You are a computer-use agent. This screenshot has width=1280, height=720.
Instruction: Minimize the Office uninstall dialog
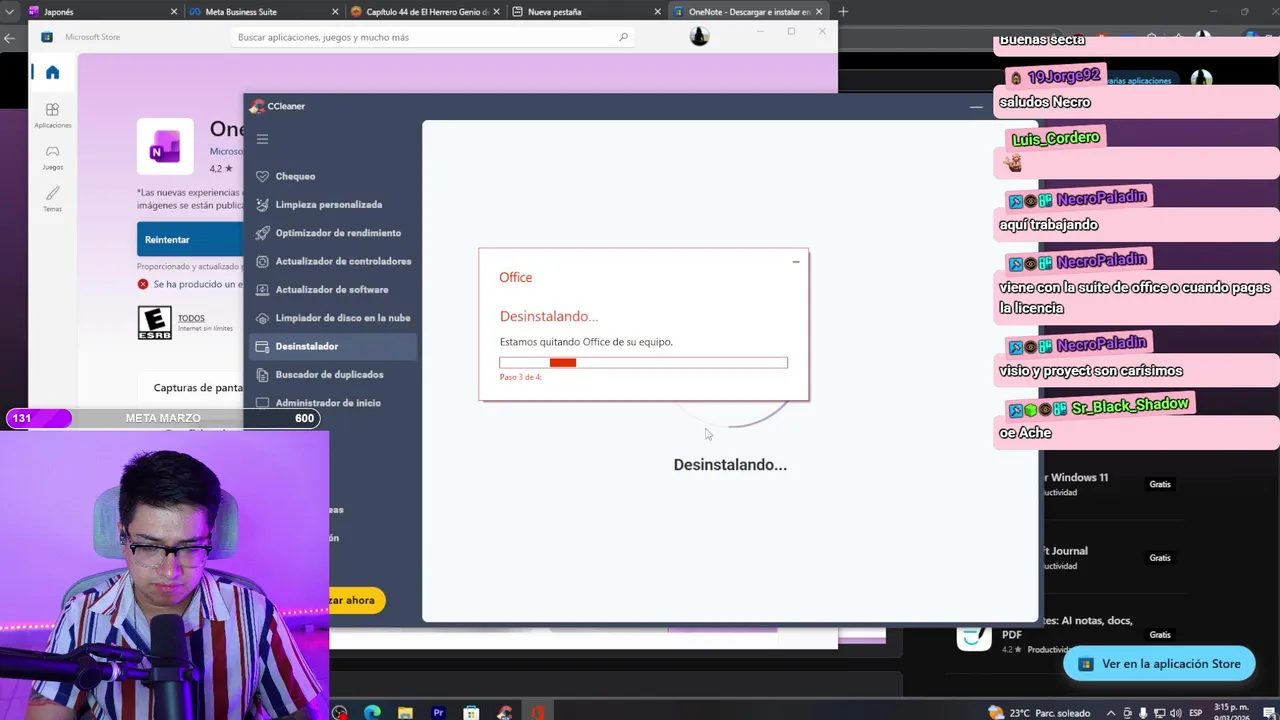796,262
